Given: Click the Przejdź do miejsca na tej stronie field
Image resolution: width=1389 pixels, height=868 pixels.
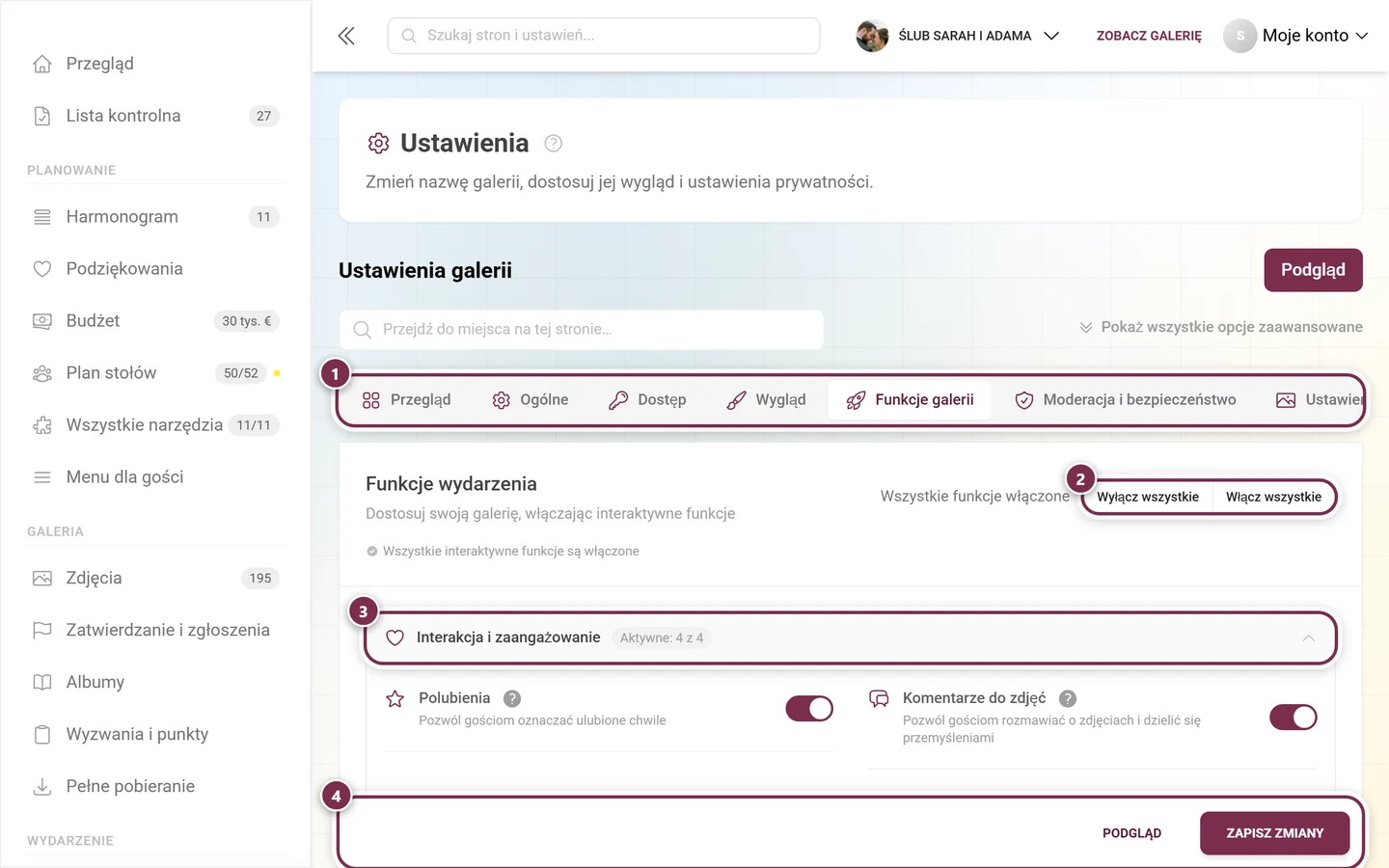Looking at the screenshot, I should point(582,329).
